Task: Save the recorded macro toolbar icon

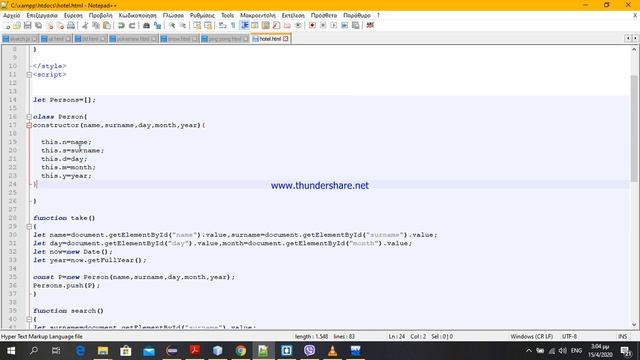Action: [356, 25]
